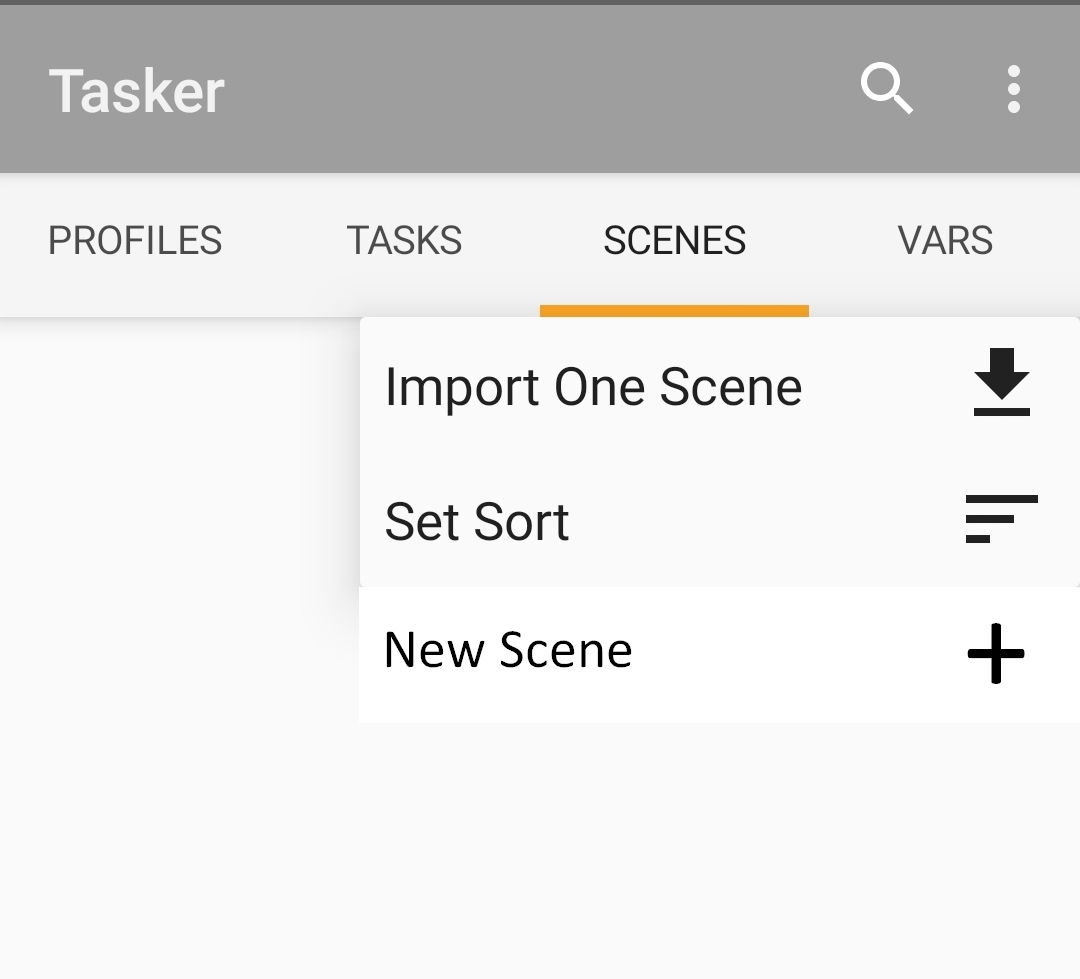Switch to the PROFILES tab

(x=135, y=241)
